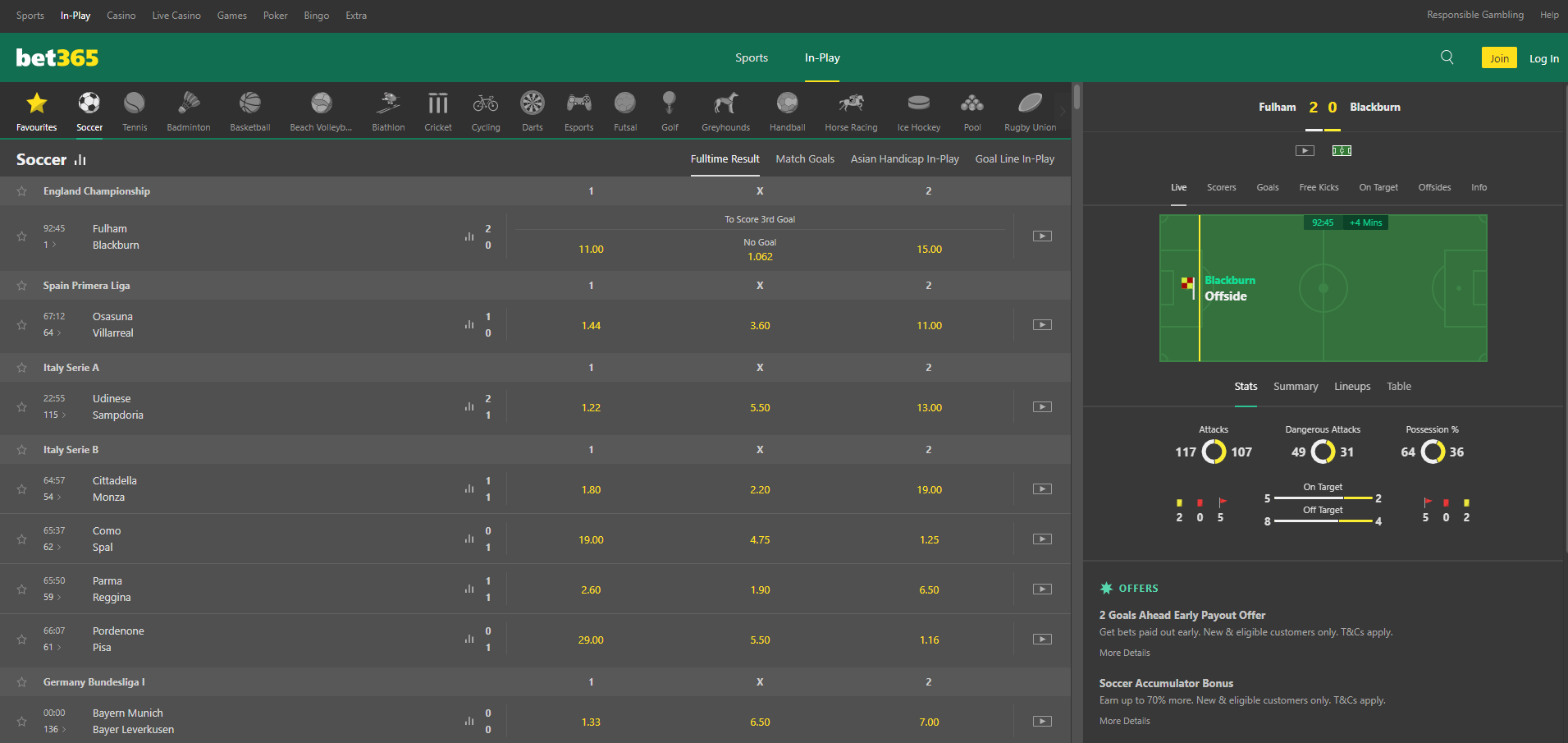Expand the 59 markets for Parma v Reggina

52,597
